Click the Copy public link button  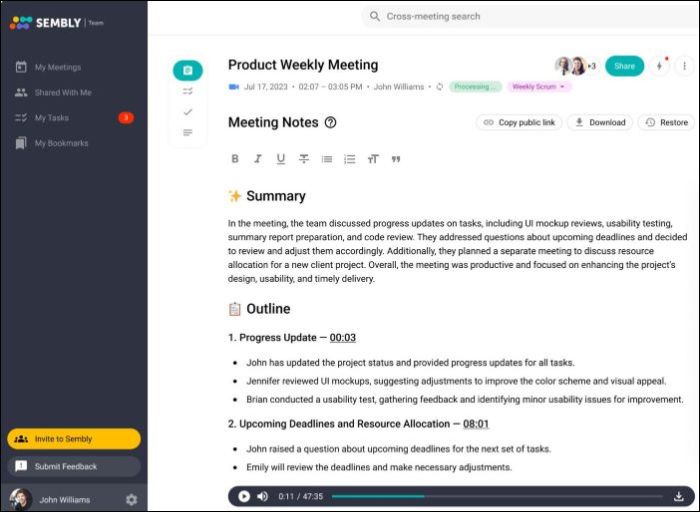[518, 123]
